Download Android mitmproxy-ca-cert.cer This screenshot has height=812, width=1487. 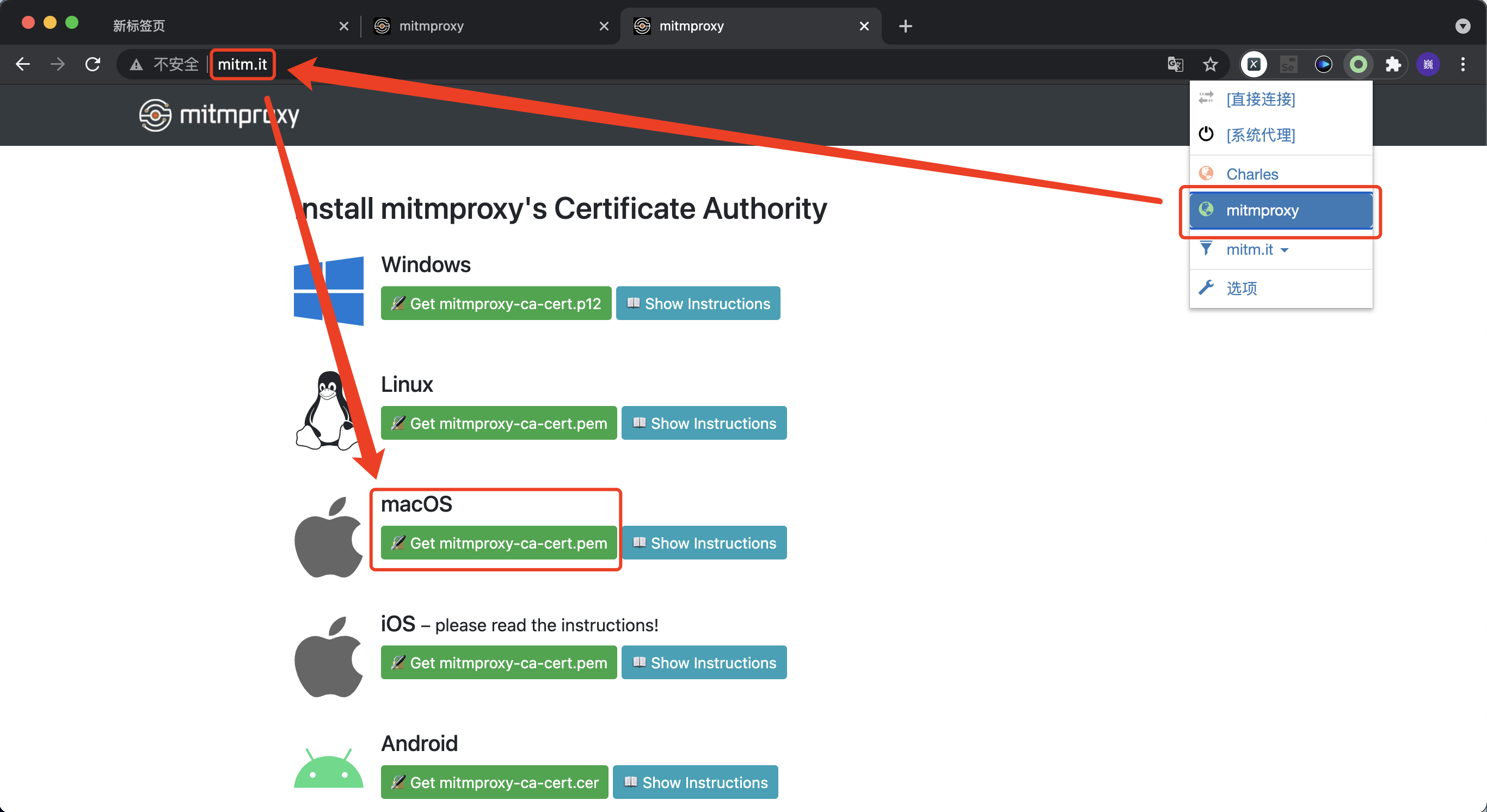coord(495,782)
